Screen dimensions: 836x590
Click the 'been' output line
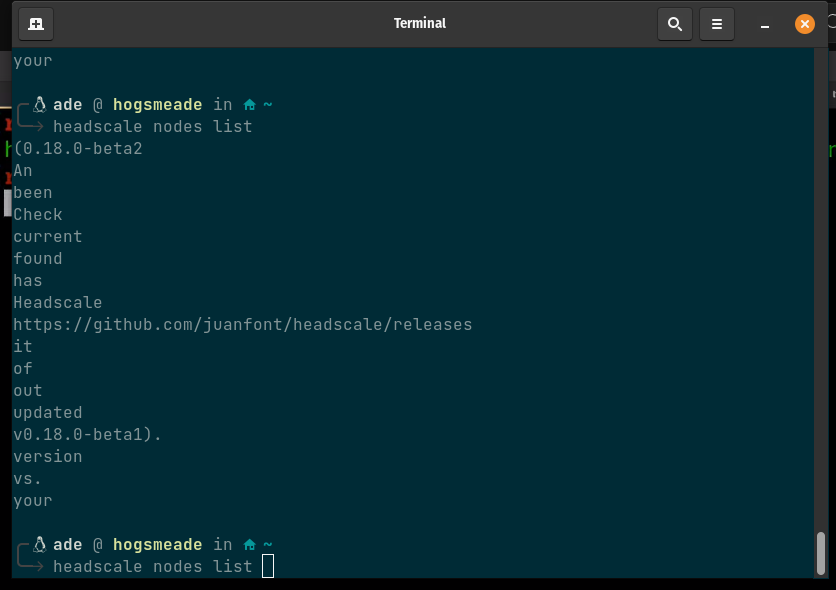(33, 192)
